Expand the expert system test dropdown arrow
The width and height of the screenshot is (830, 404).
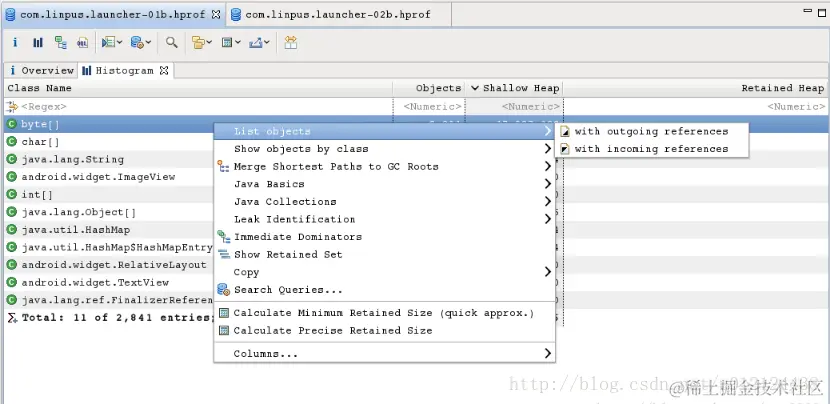[120, 42]
